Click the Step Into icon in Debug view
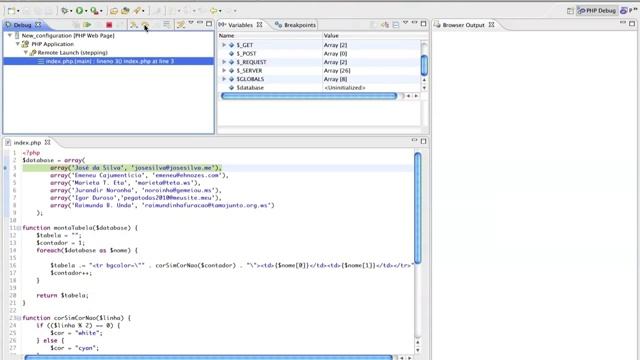The height and width of the screenshot is (360, 640). [133, 25]
